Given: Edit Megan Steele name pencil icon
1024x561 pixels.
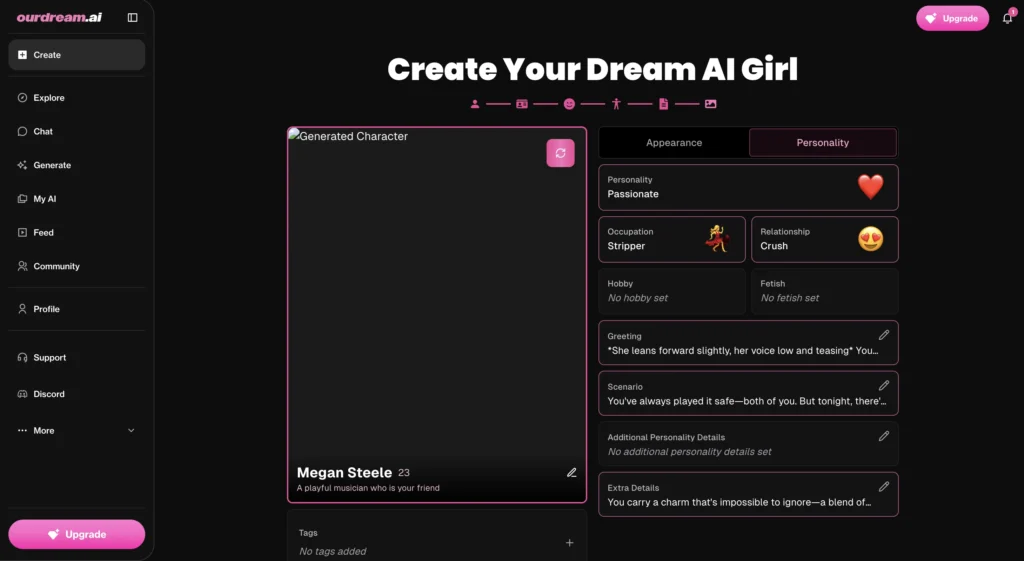Looking at the screenshot, I should [571, 472].
